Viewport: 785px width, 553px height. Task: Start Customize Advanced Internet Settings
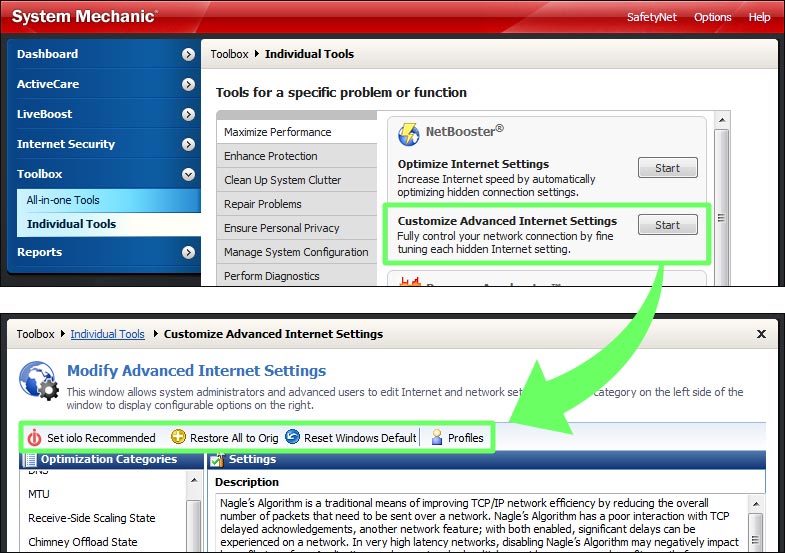(x=667, y=225)
